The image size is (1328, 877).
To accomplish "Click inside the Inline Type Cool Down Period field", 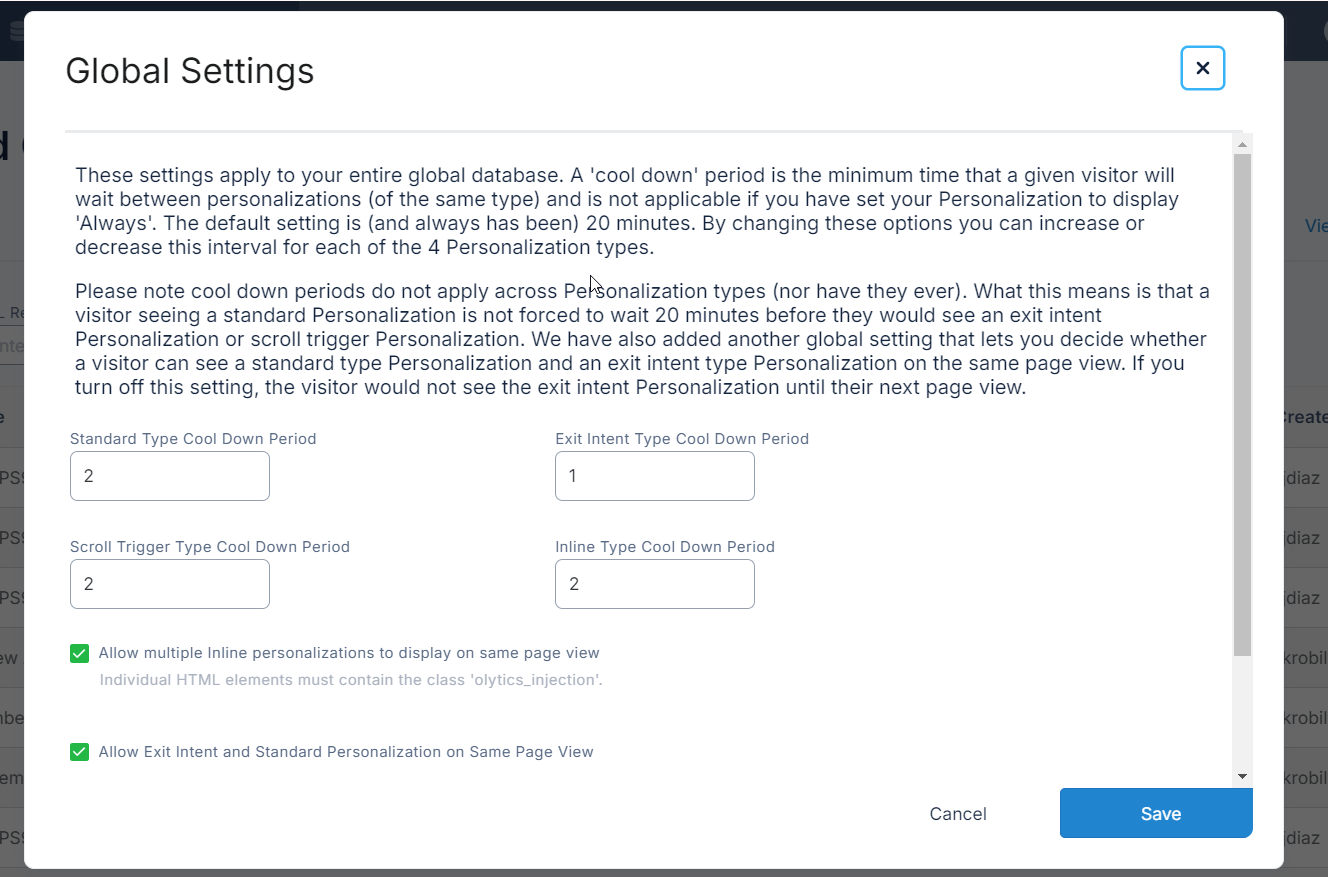I will 654,584.
